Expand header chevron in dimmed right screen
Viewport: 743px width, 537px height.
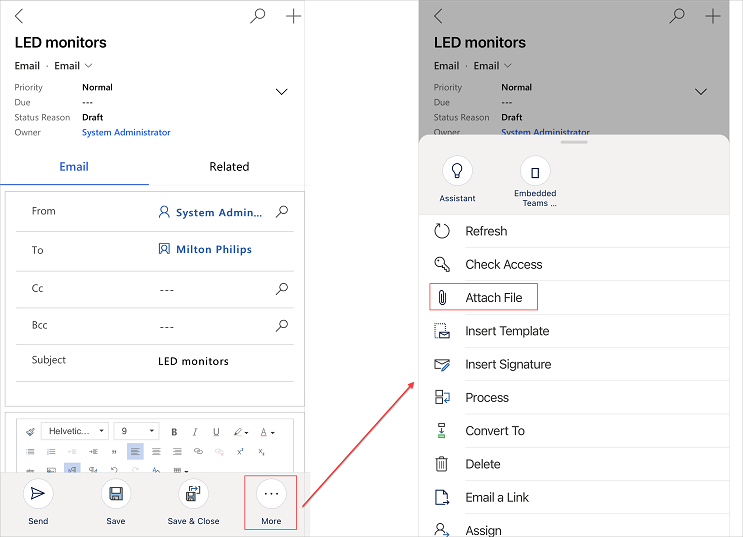tap(701, 91)
